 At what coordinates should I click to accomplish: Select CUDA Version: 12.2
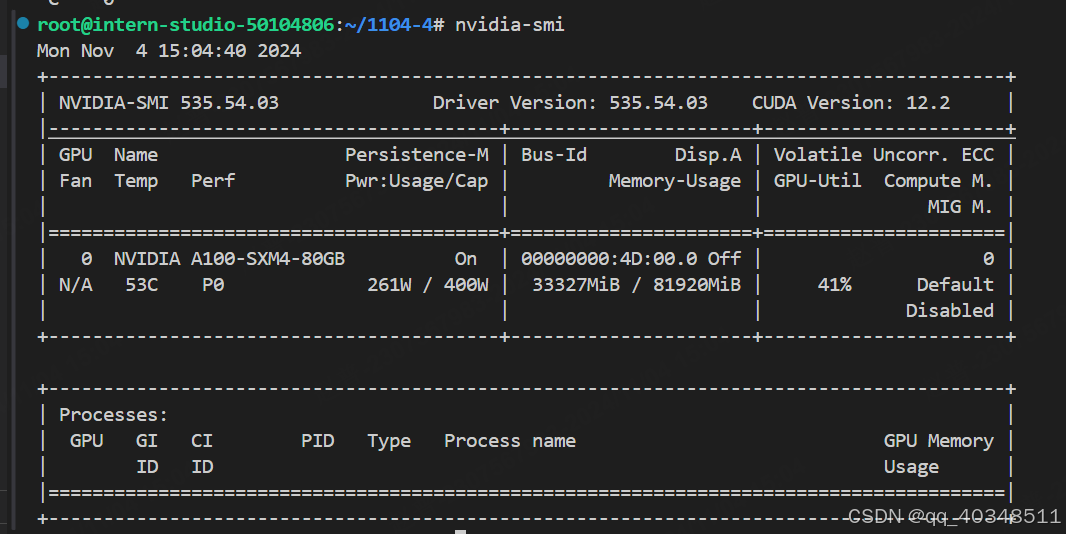[x=851, y=103]
